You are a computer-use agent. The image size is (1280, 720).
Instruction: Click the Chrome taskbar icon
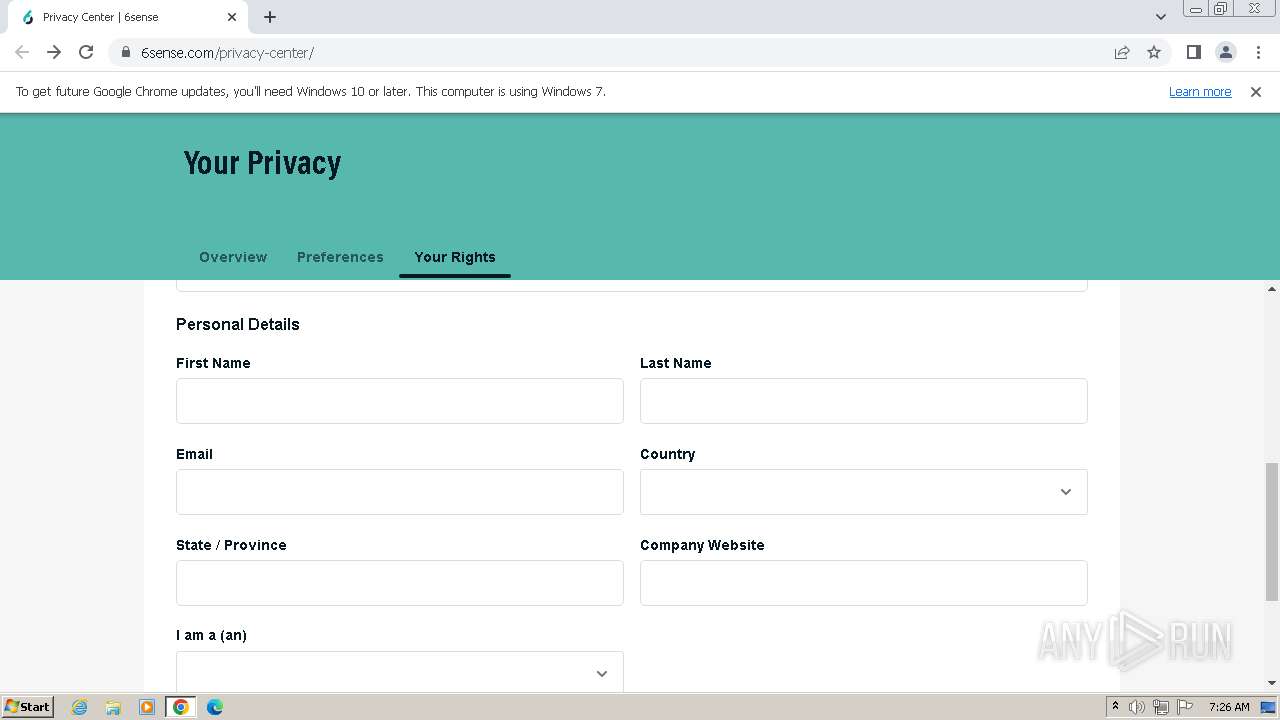(181, 707)
